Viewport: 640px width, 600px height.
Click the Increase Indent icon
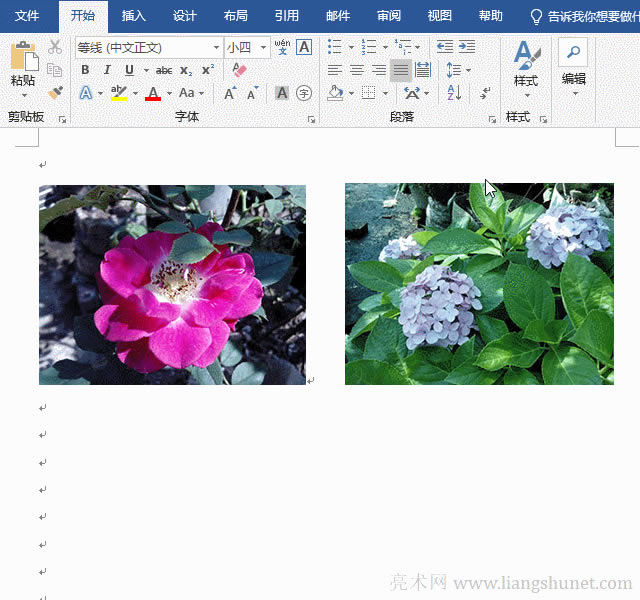[x=467, y=47]
